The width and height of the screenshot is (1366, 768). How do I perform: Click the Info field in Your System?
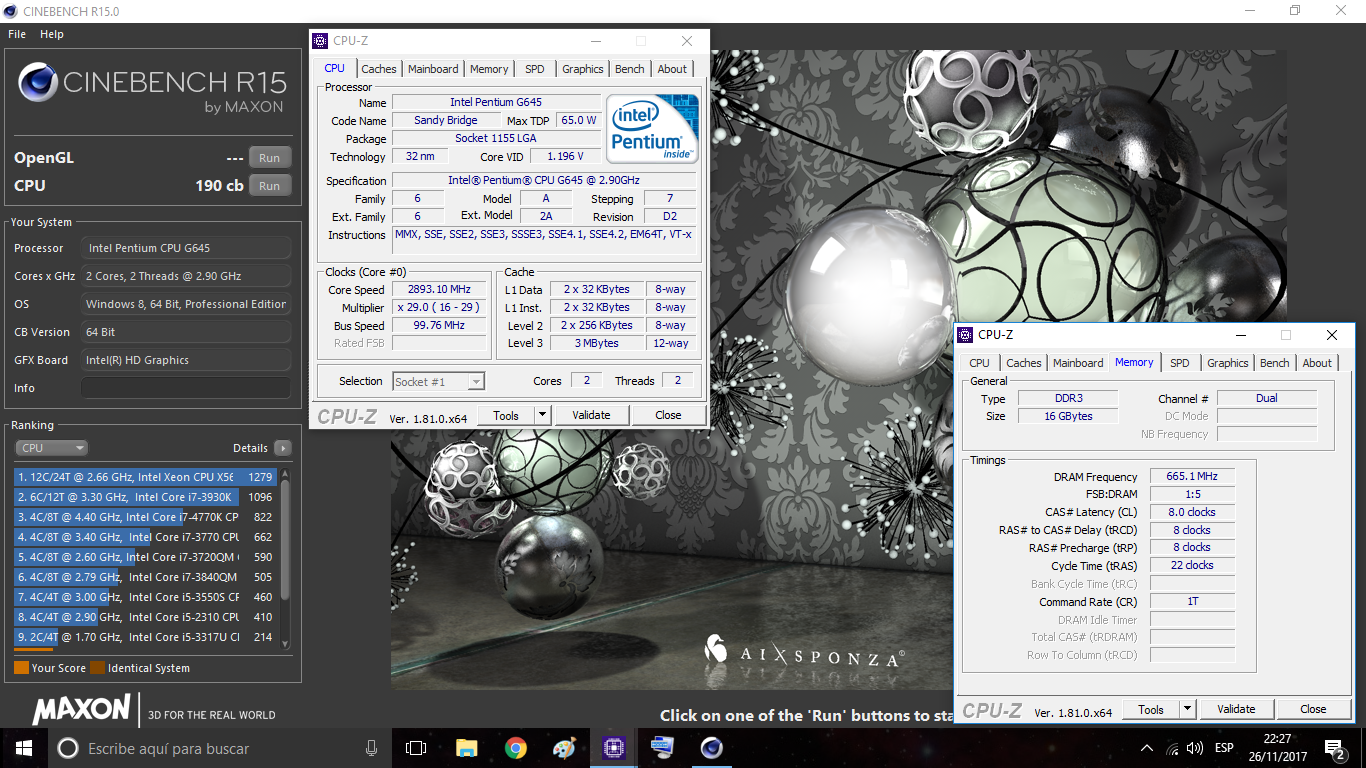tap(186, 388)
